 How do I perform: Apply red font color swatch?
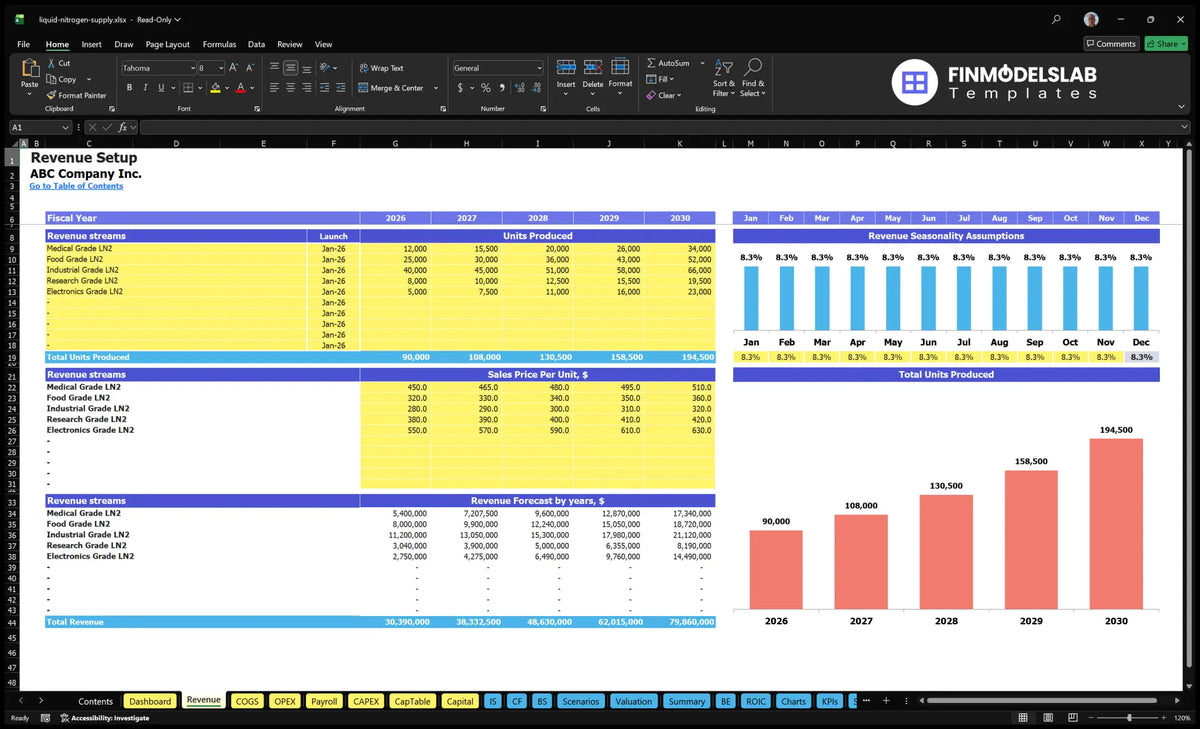(240, 88)
